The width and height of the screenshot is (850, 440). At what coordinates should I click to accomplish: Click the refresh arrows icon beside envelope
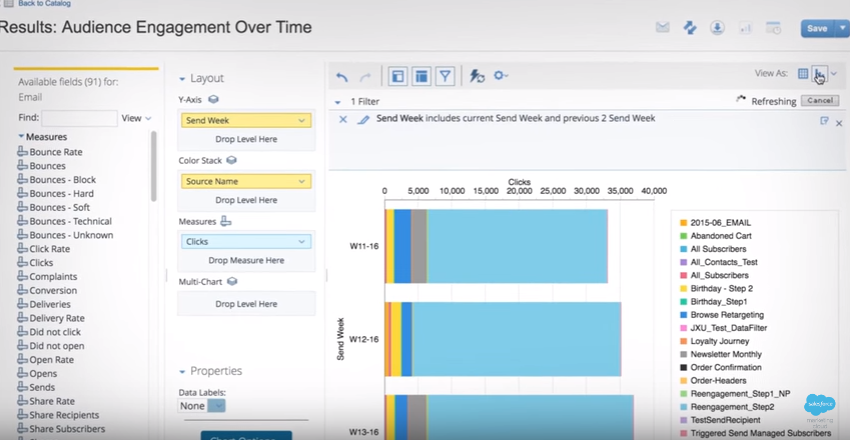pyautogui.click(x=690, y=28)
